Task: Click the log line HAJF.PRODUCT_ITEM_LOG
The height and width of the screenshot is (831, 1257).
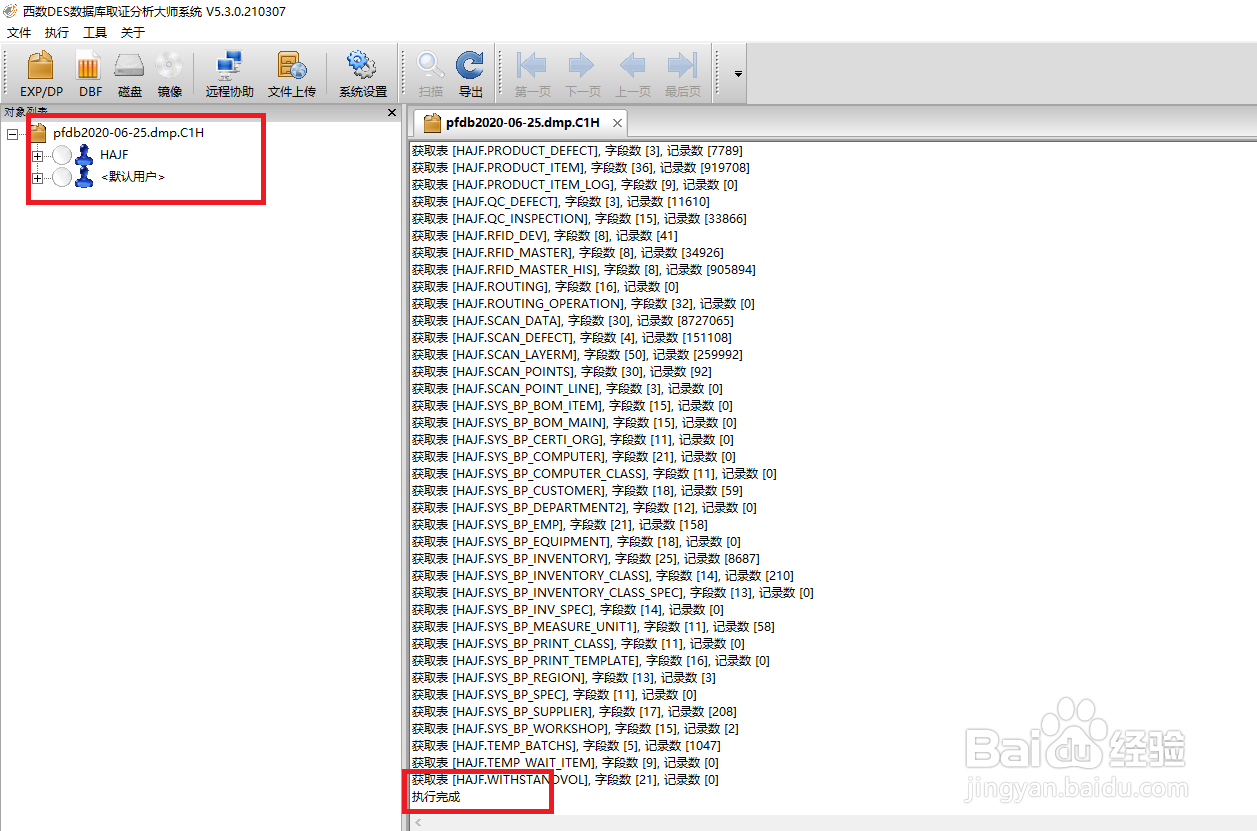Action: click(x=575, y=184)
